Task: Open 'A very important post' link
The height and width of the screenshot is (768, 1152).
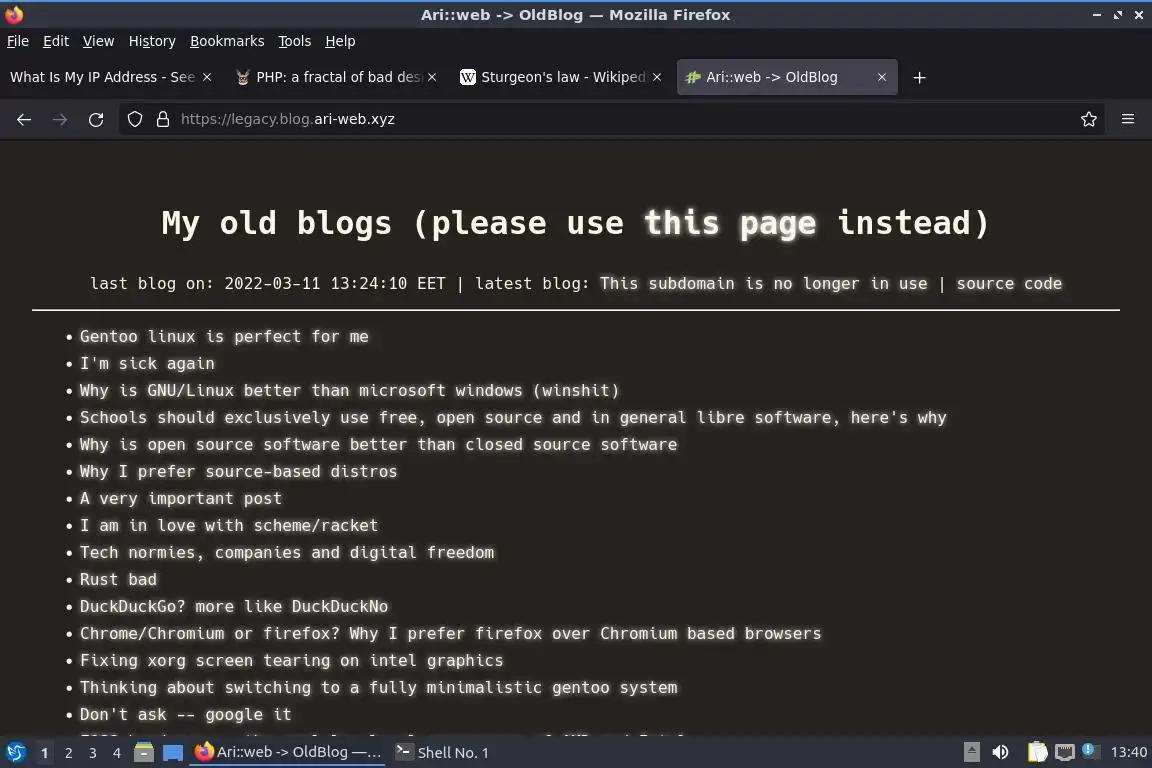Action: click(181, 499)
